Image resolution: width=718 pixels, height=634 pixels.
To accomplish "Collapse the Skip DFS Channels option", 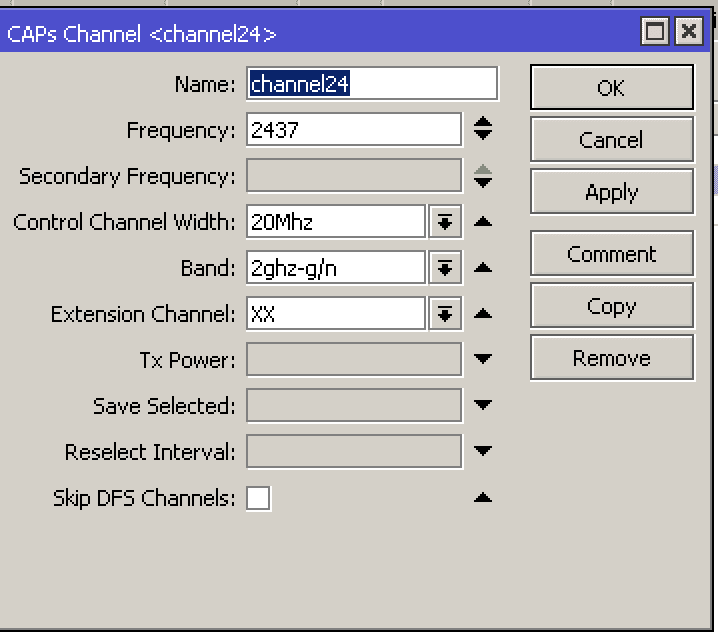I will [483, 497].
